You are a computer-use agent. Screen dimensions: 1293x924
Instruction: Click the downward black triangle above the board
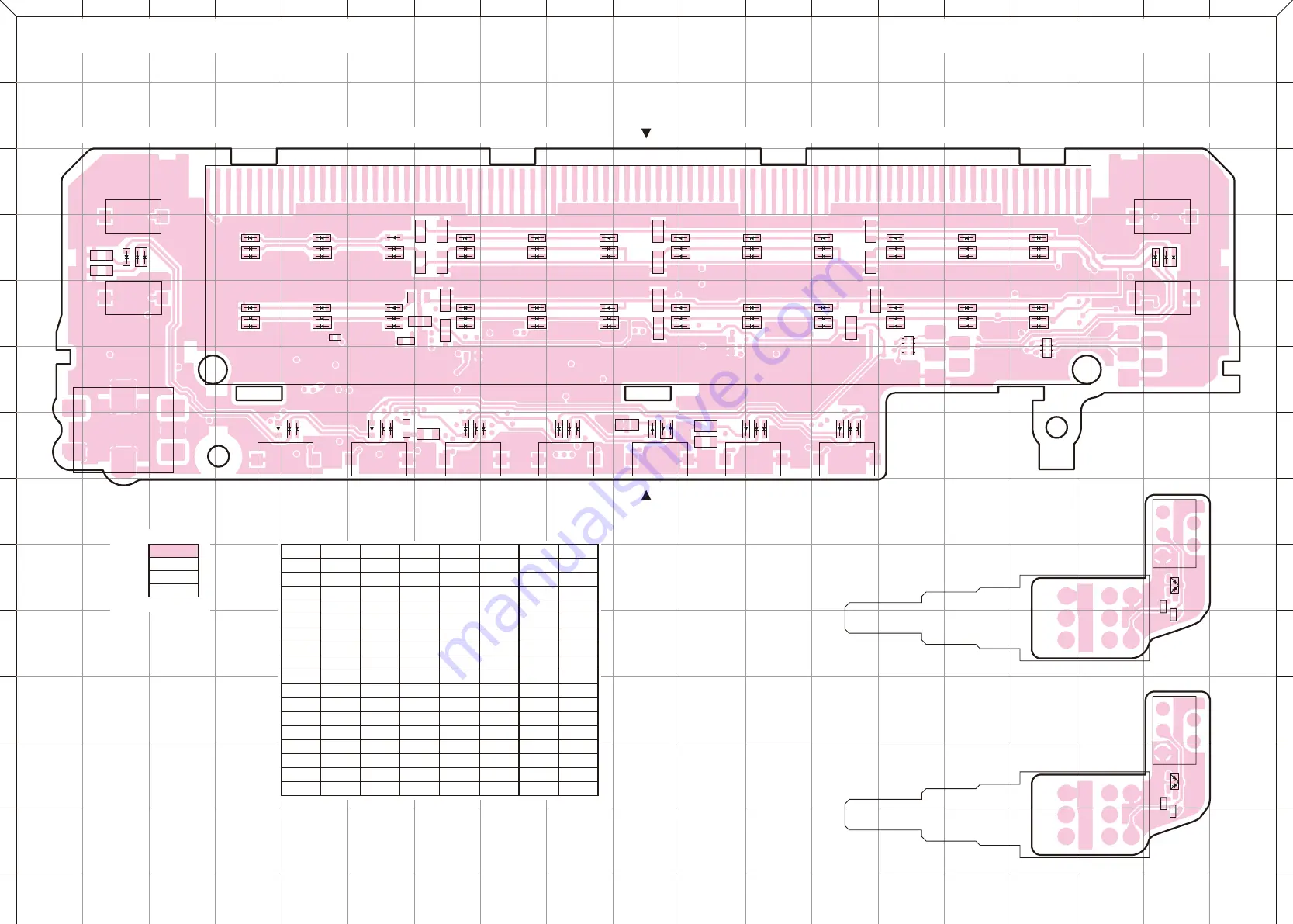(646, 133)
